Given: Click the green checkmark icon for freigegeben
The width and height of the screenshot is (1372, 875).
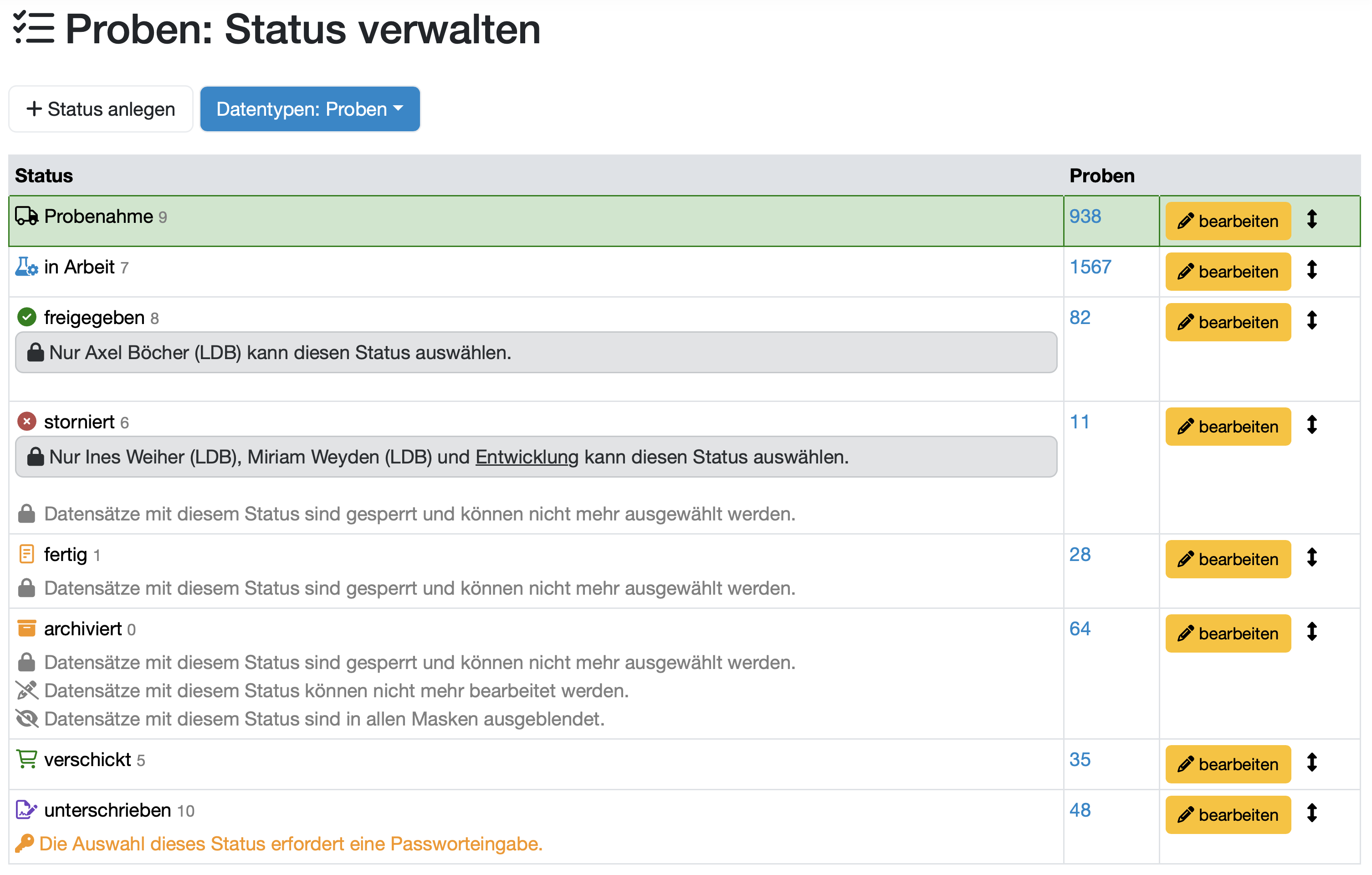Looking at the screenshot, I should click(x=26, y=317).
